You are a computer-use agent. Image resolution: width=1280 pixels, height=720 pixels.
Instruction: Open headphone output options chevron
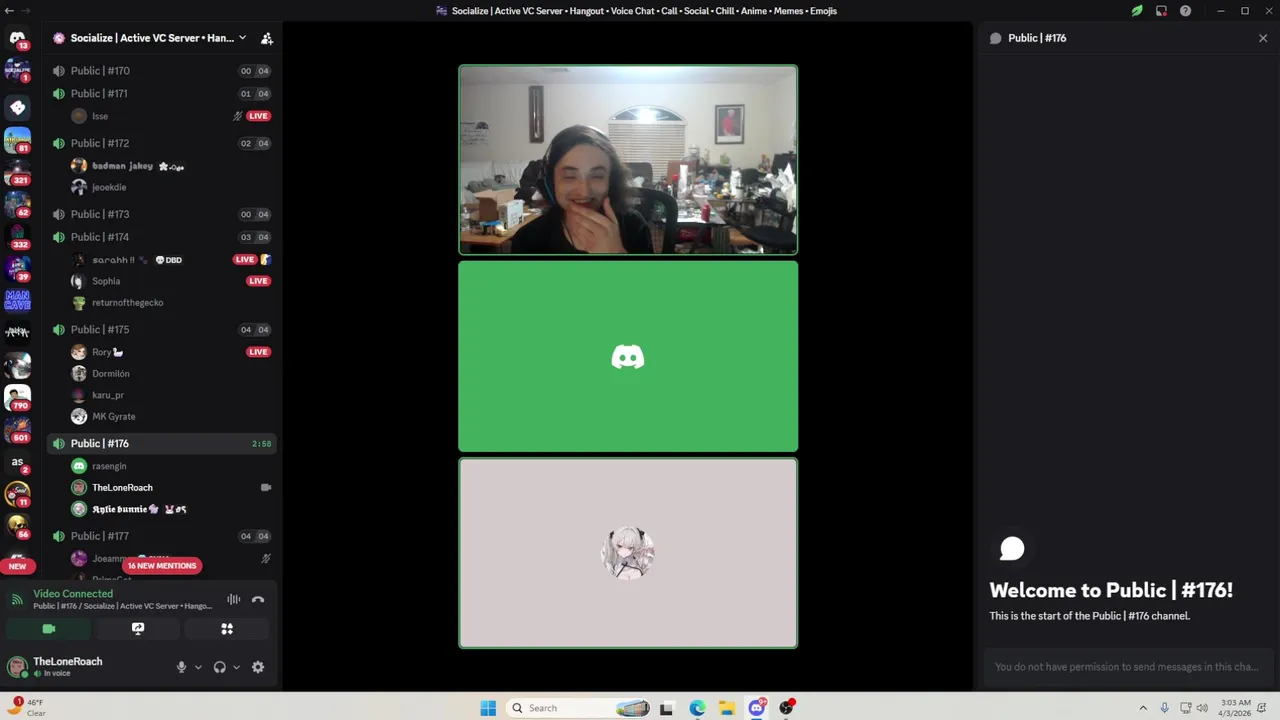(236, 667)
